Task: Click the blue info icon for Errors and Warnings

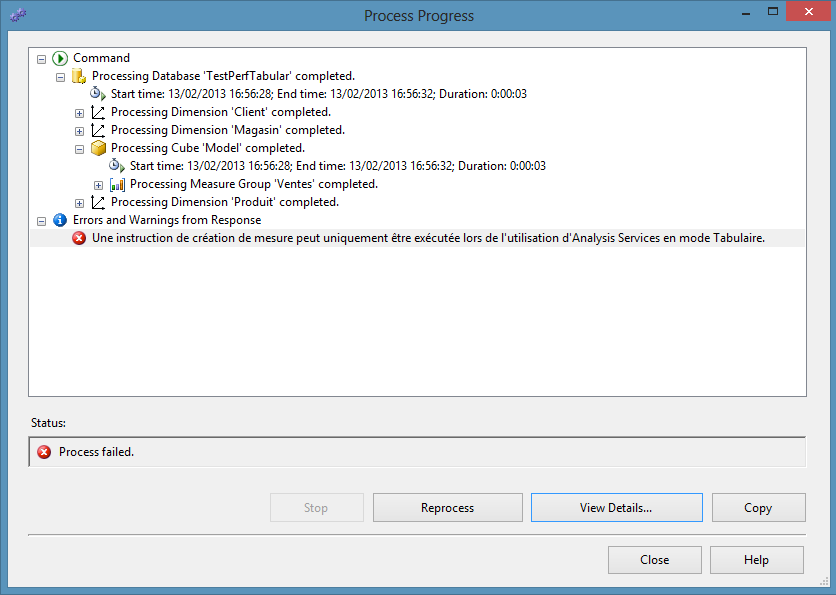Action: (x=60, y=220)
